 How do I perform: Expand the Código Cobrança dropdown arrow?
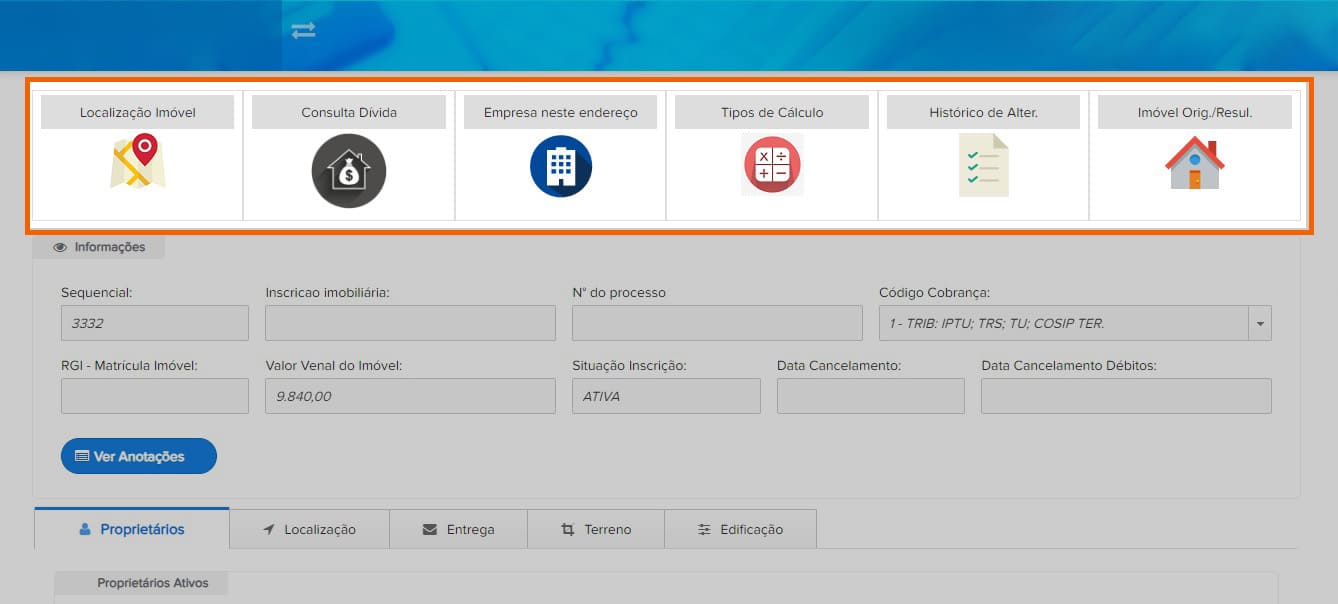click(x=1260, y=324)
